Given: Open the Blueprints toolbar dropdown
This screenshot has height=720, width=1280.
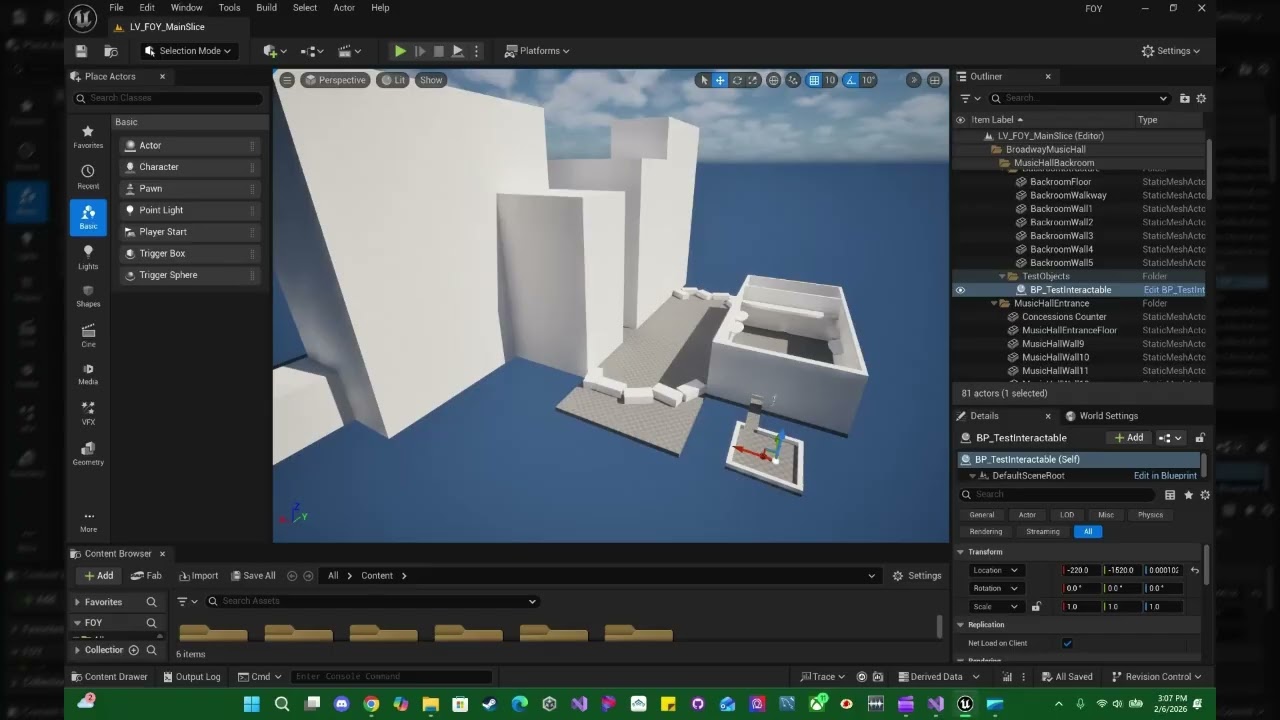Looking at the screenshot, I should [312, 51].
